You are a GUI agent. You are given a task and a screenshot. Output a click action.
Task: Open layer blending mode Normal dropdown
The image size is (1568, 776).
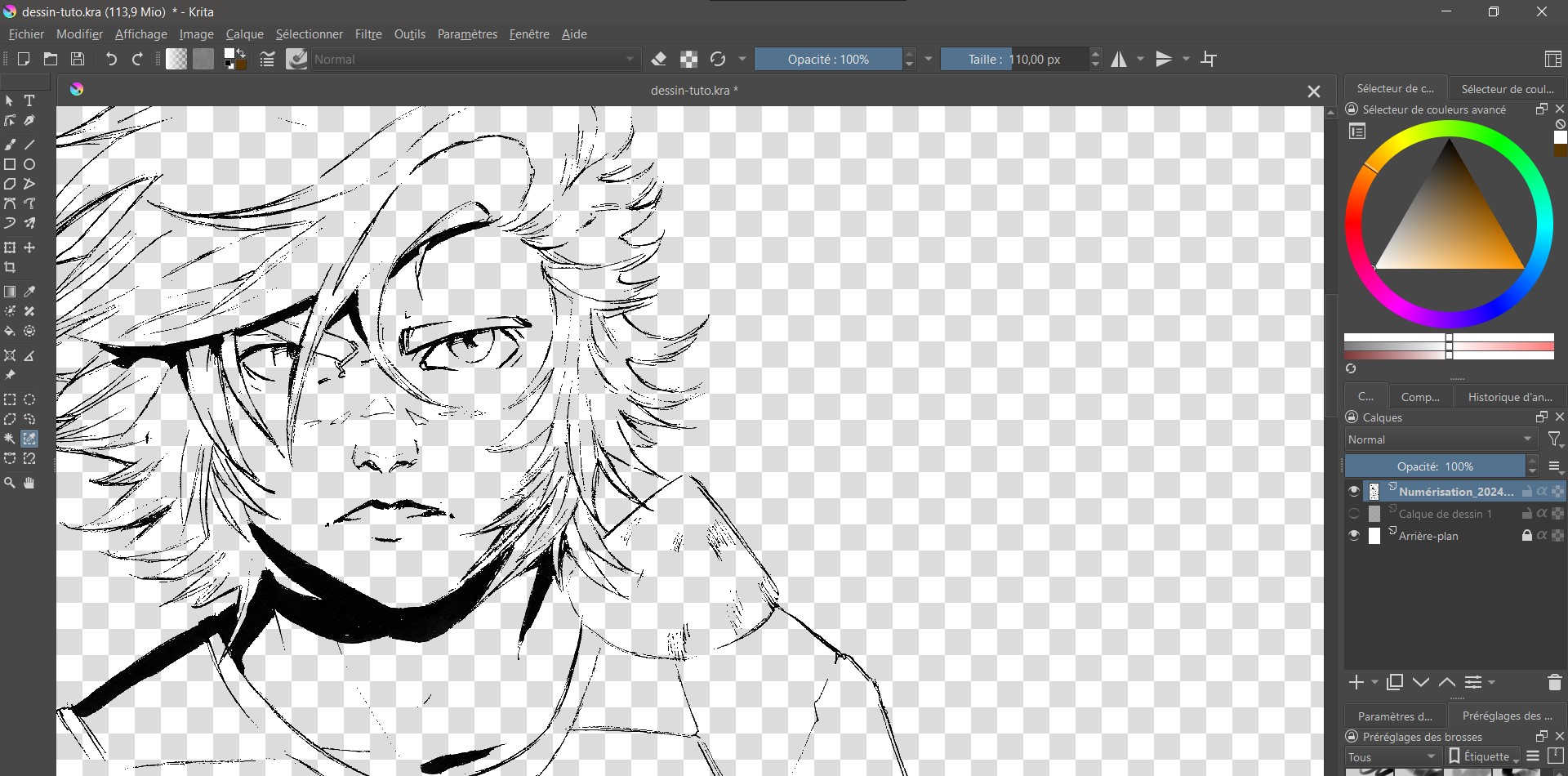(x=1441, y=439)
